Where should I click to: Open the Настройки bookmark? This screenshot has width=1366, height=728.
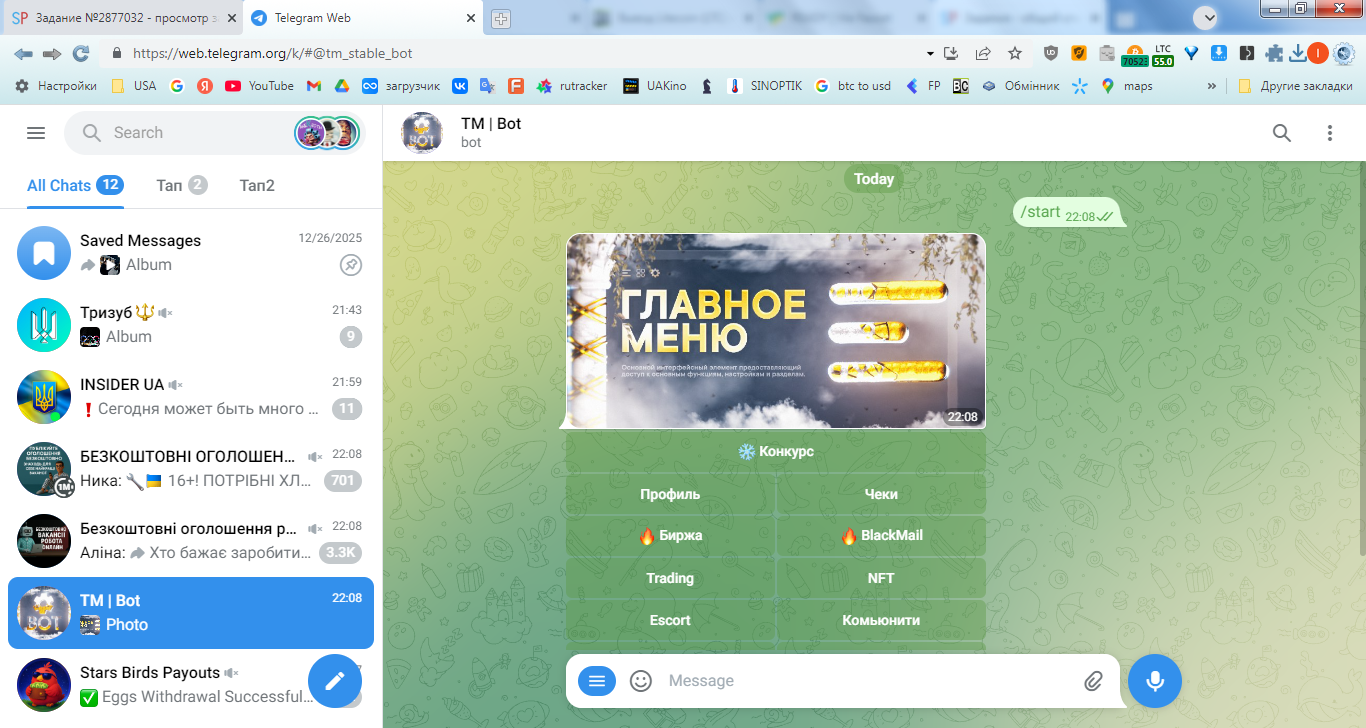(x=56, y=86)
